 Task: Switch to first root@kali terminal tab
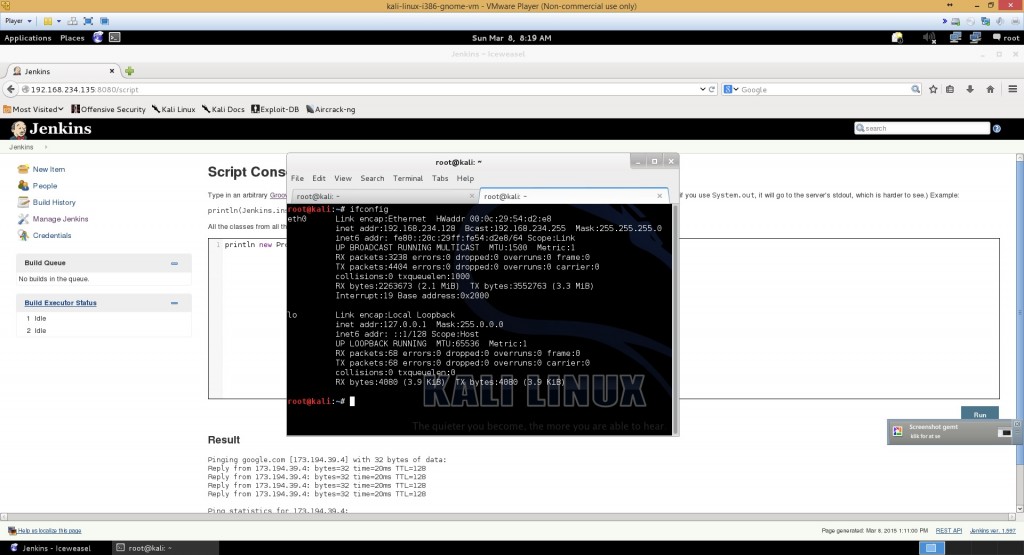point(383,196)
